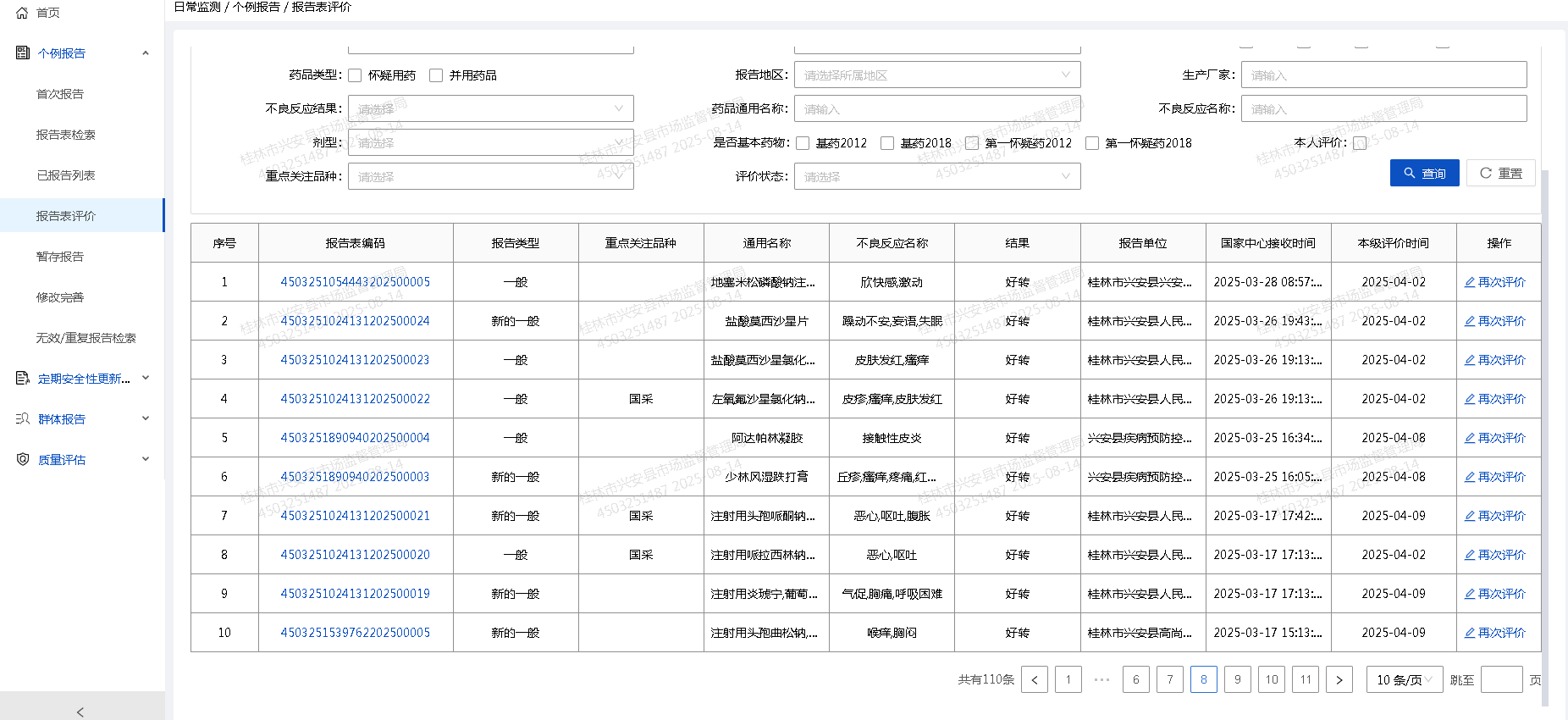
Task: Click the 生产厂家 input field
Action: coord(1383,75)
